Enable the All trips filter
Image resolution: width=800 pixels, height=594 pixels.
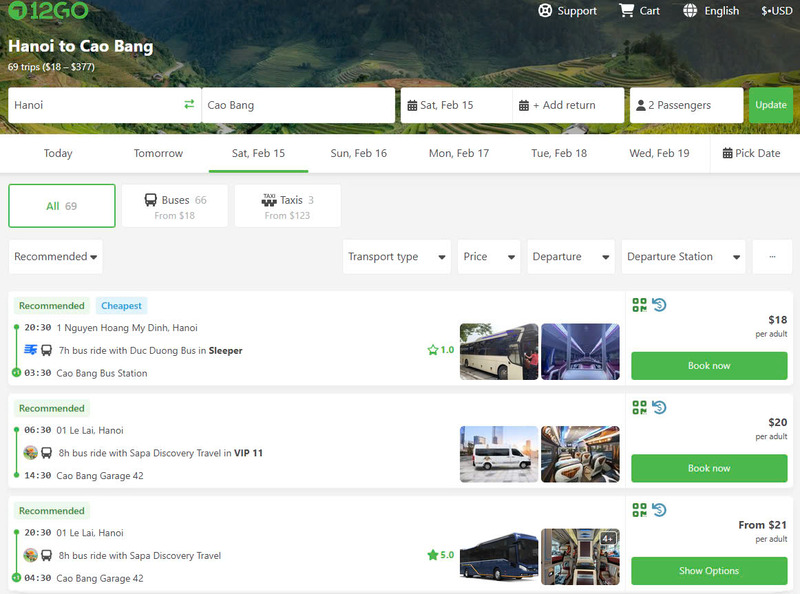pyautogui.click(x=62, y=205)
